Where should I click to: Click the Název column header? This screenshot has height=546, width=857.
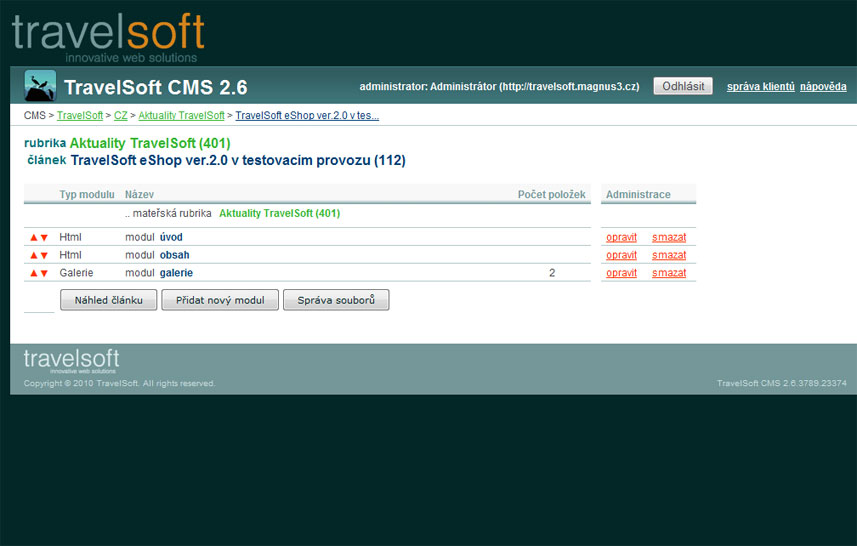click(x=139, y=195)
